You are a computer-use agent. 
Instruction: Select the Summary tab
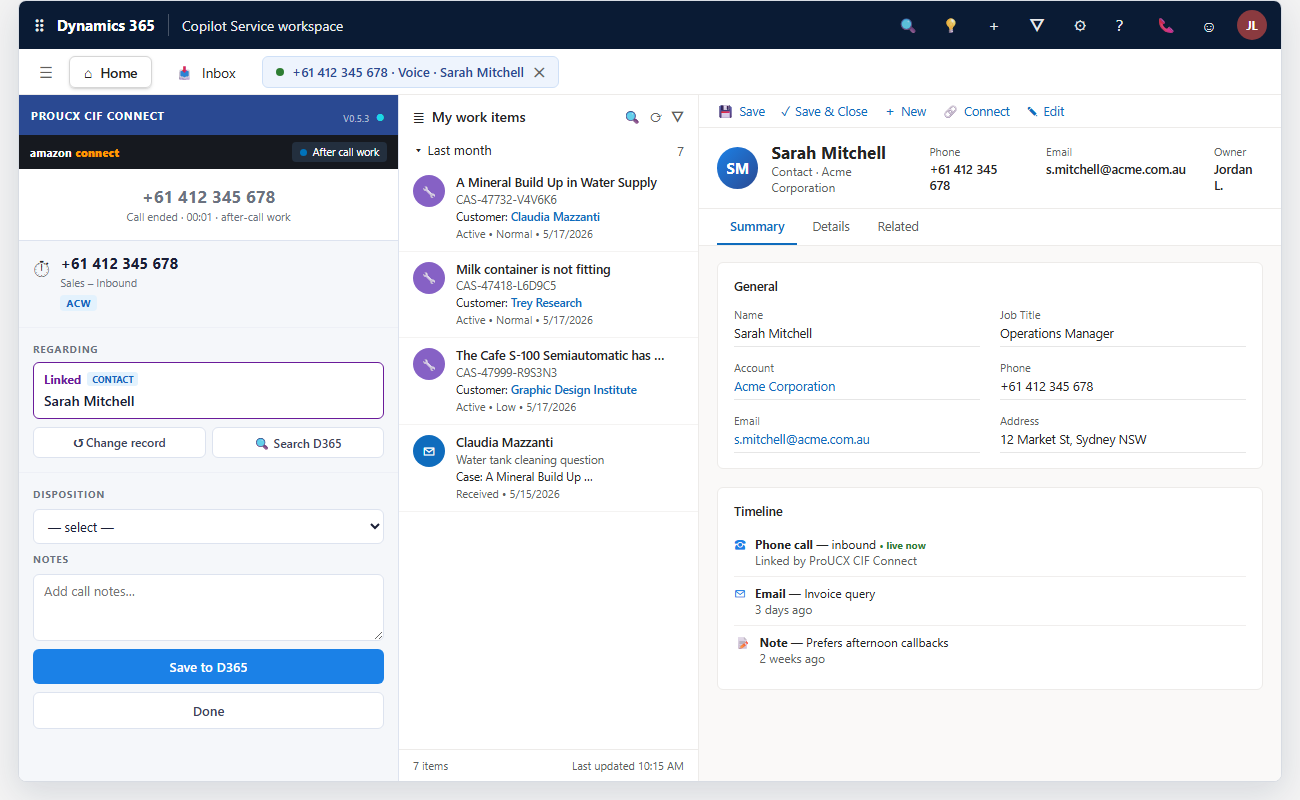[757, 227]
